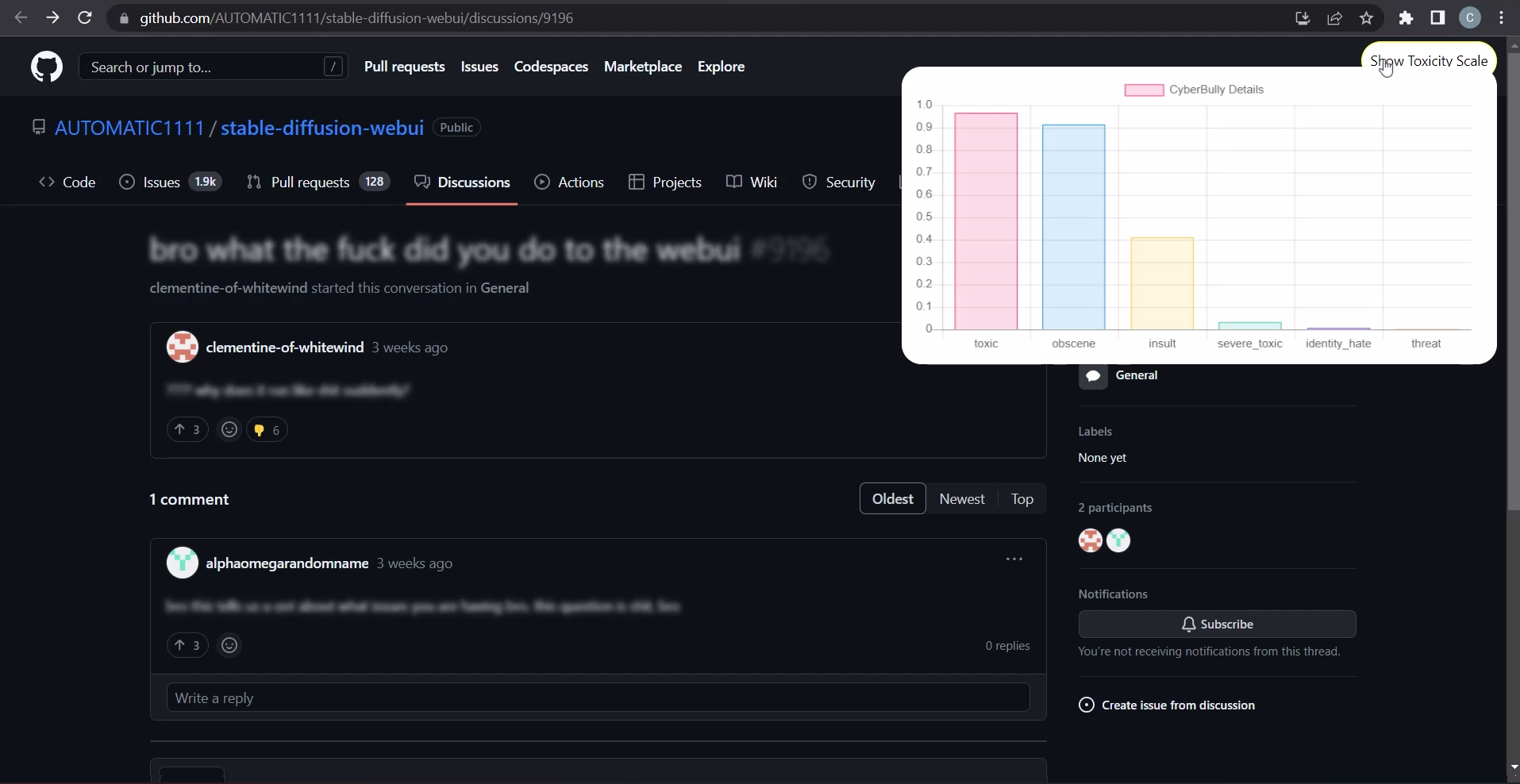
Task: Click Pull requests in top navigation
Action: 404,67
